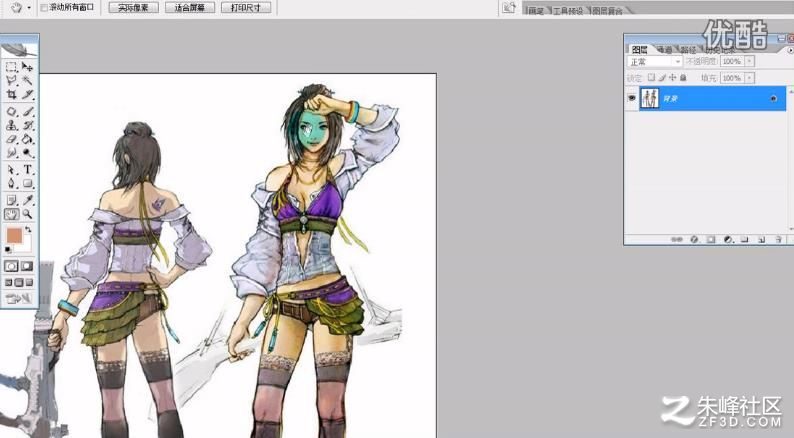Viewport: 794px width, 438px height.
Task: Switch to Standard edit mode
Action: click(x=11, y=266)
